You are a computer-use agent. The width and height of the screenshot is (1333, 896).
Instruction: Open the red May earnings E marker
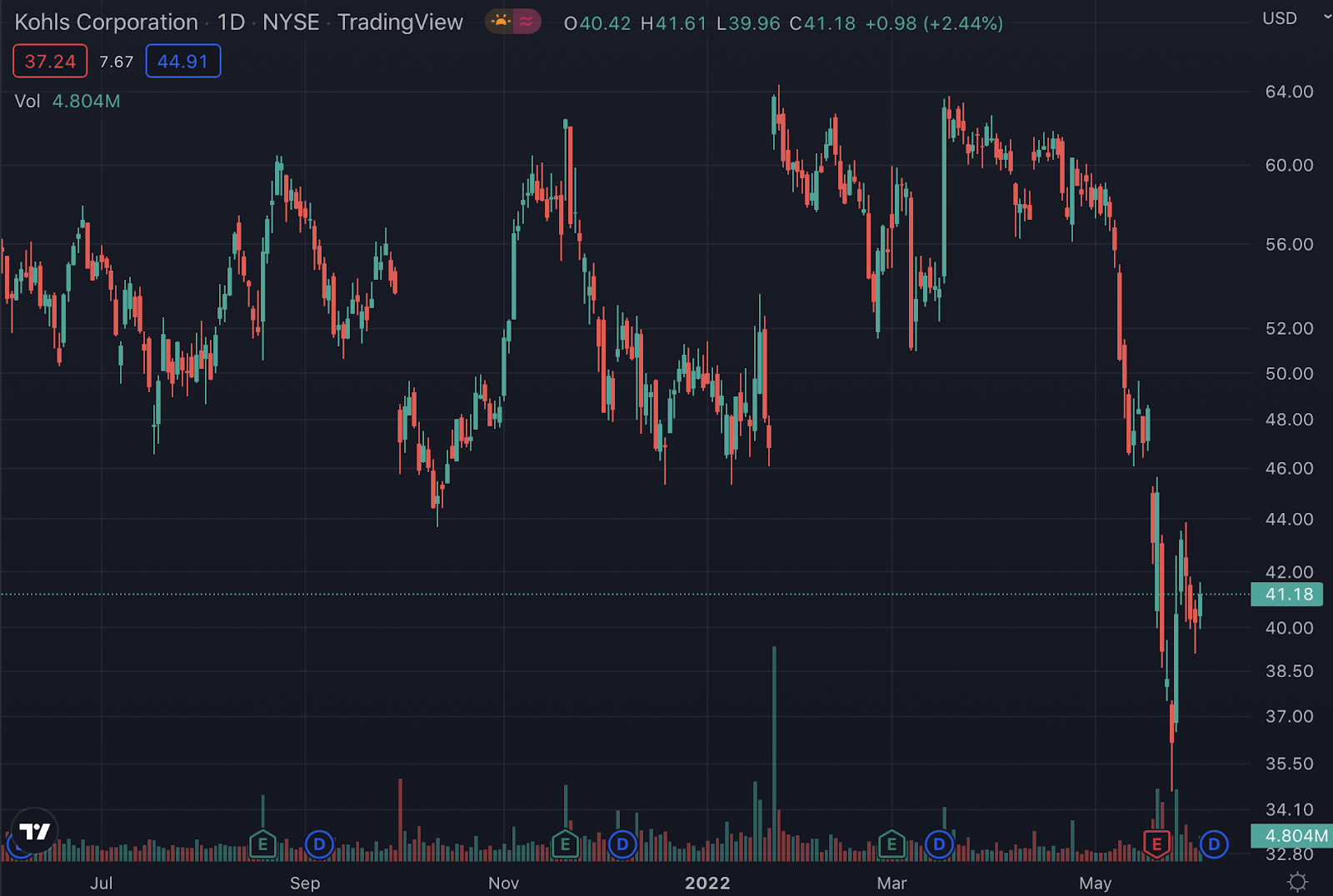(x=1156, y=844)
